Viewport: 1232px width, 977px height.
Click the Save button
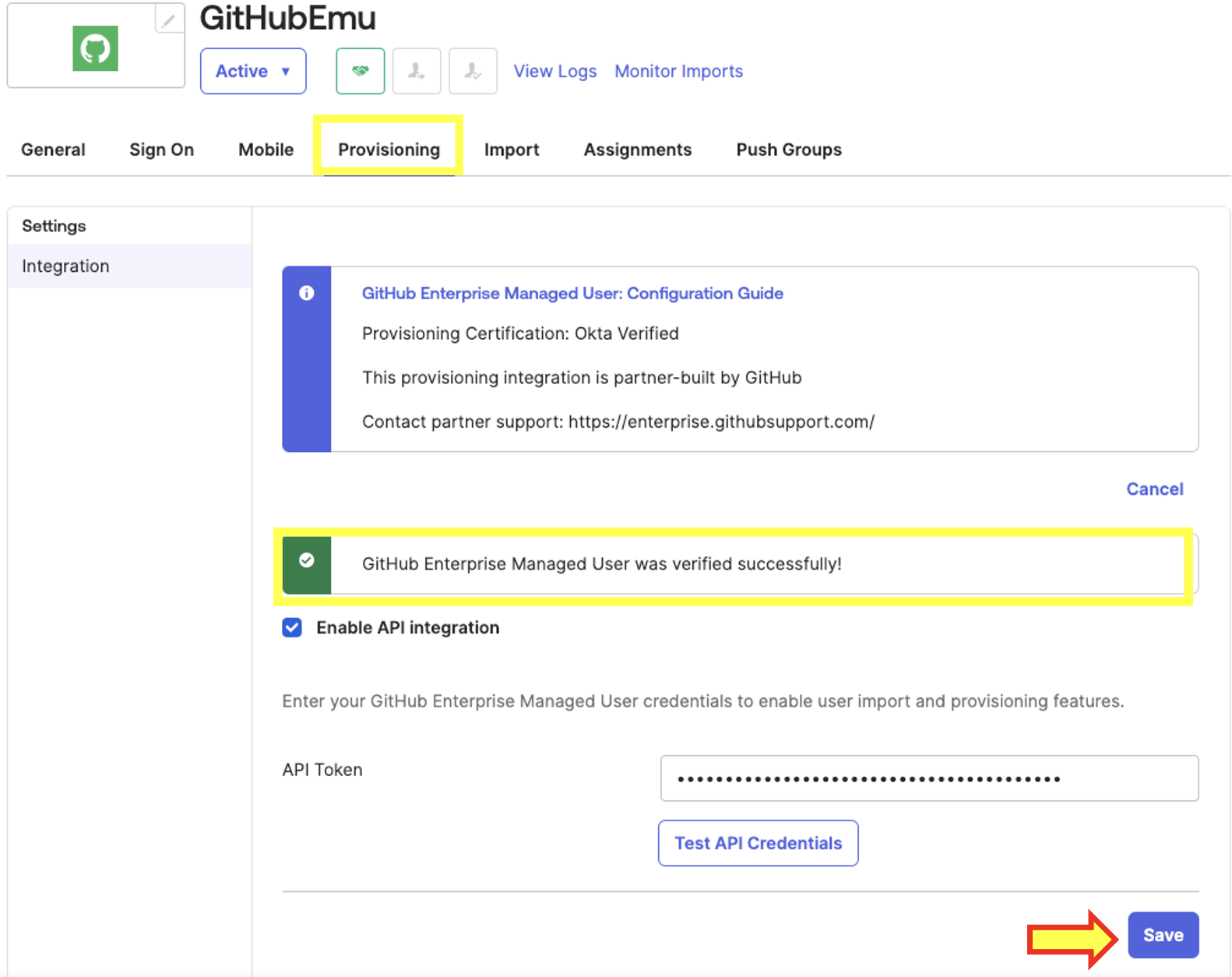[x=1163, y=935]
